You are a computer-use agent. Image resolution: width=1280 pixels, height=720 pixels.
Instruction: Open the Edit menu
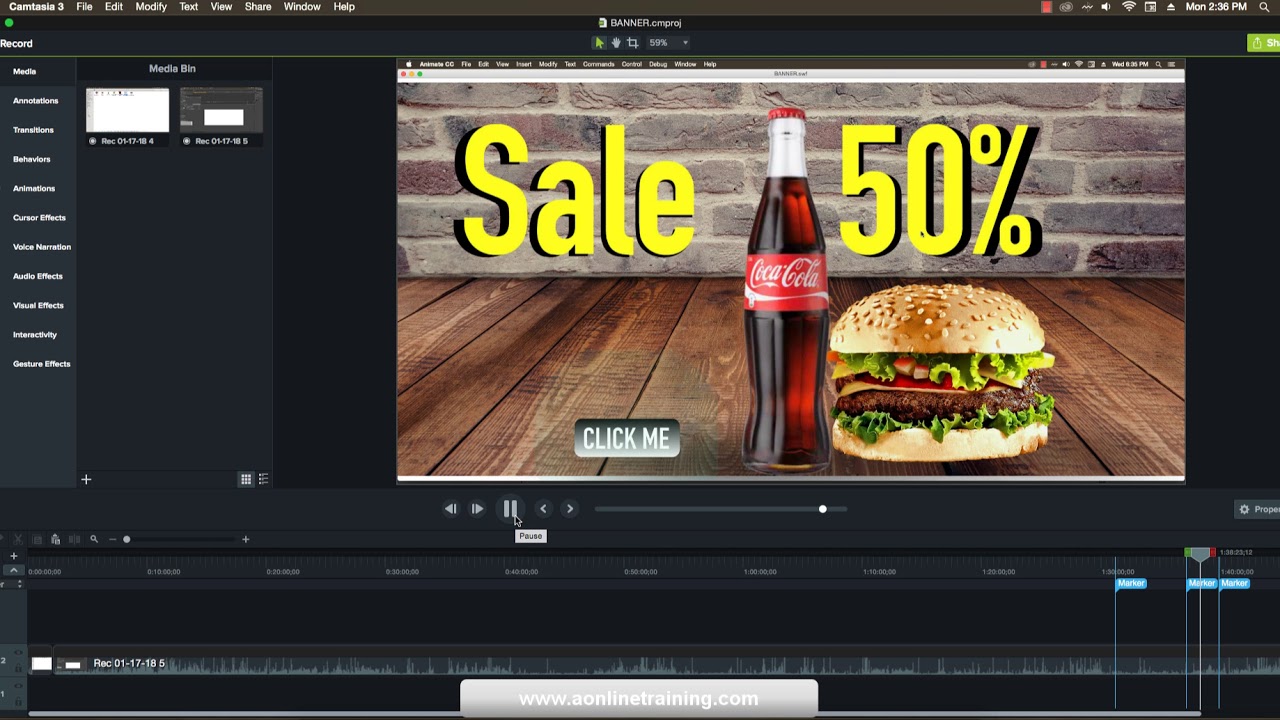pyautogui.click(x=114, y=7)
